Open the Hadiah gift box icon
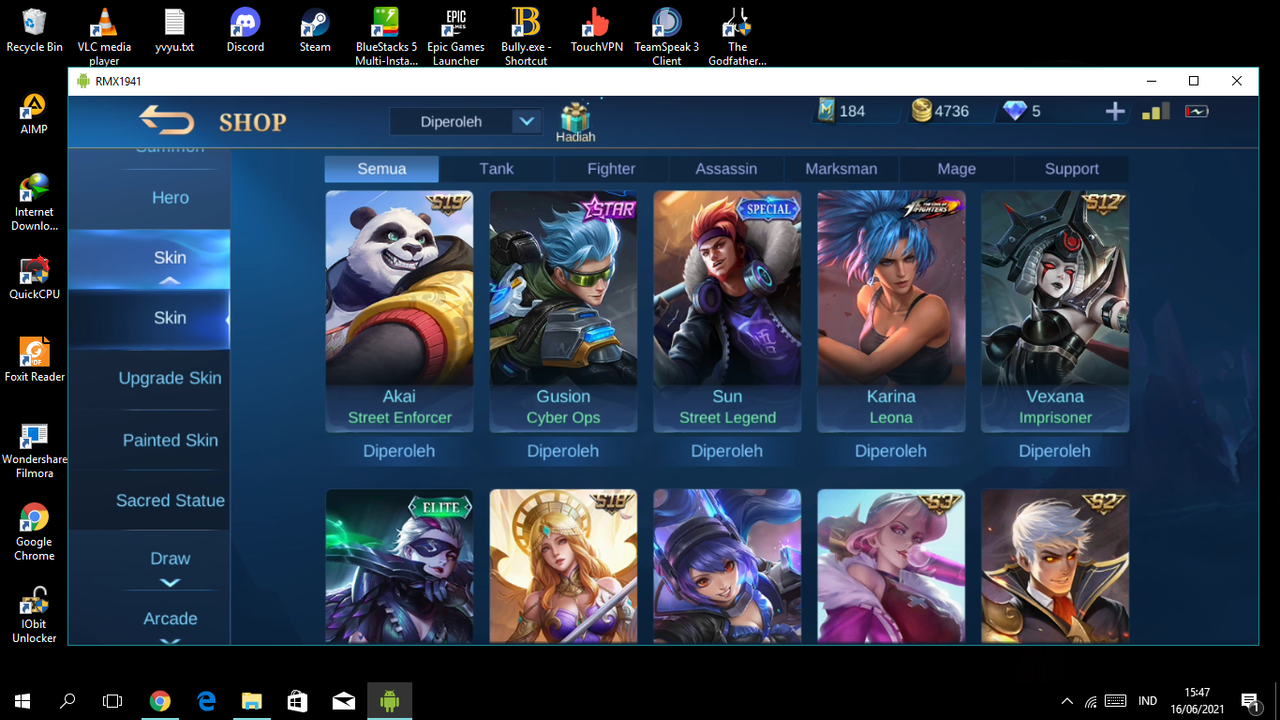 (575, 122)
